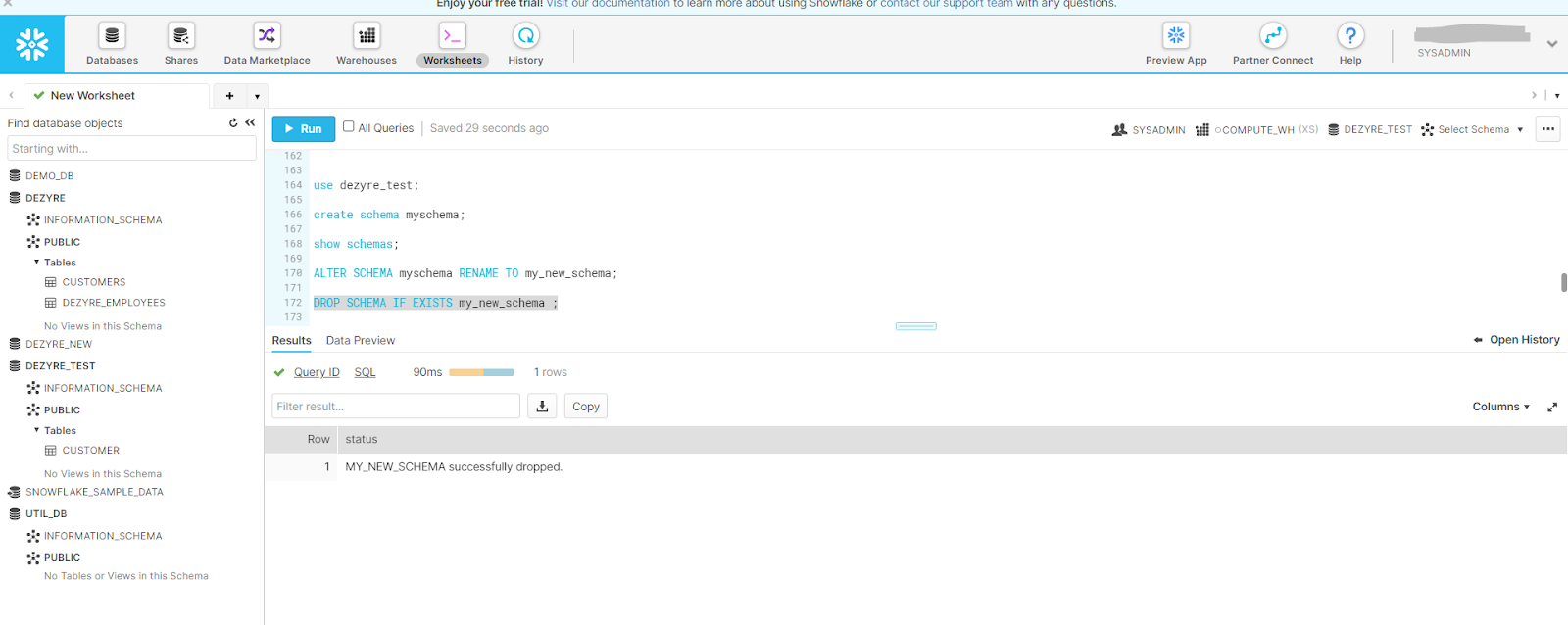Toggle the All Queries checkbox
Image resolution: width=1568 pixels, height=625 pixels.
point(348,127)
